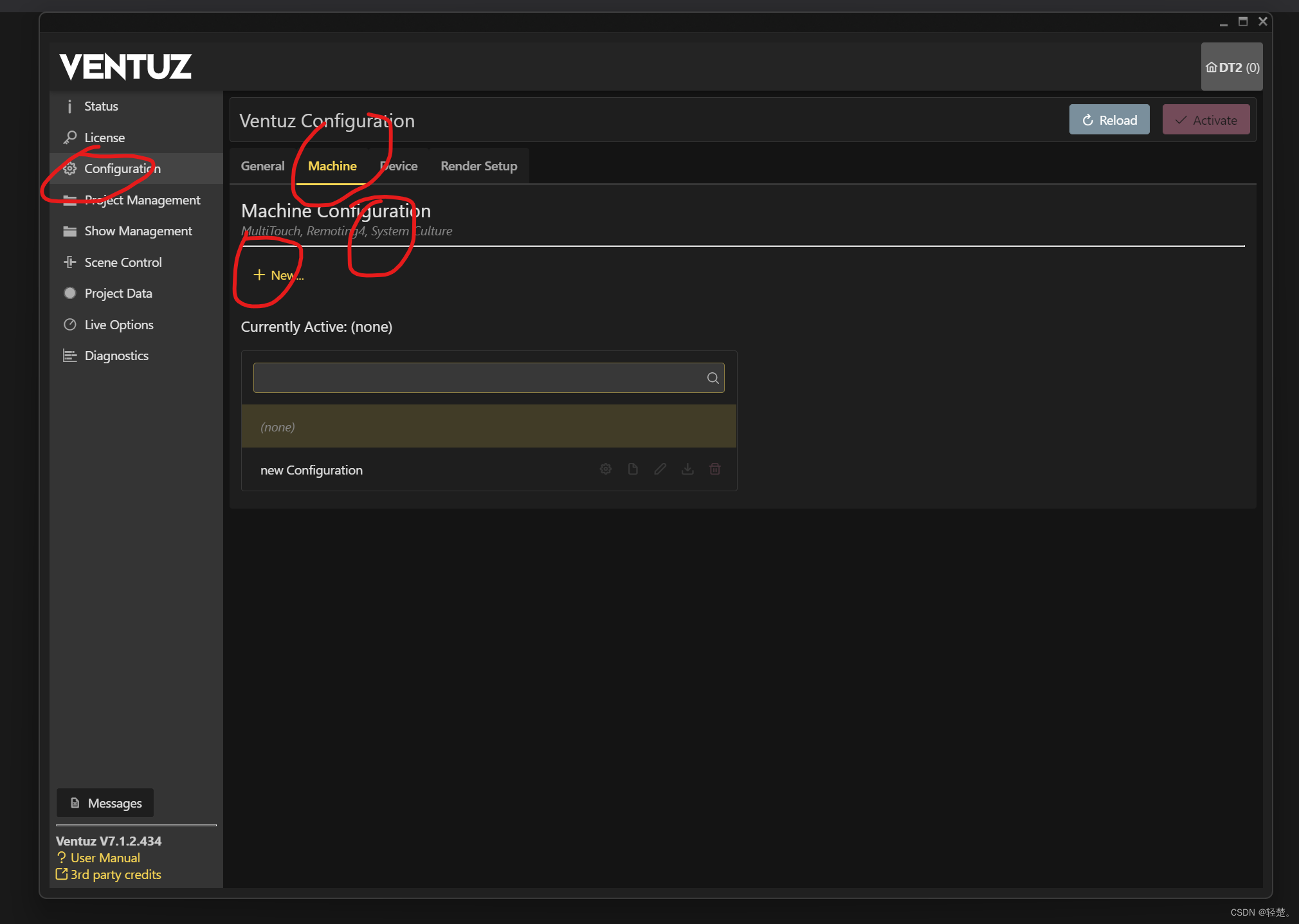Switch to the Render Setup tab
This screenshot has width=1299, height=924.
478,166
